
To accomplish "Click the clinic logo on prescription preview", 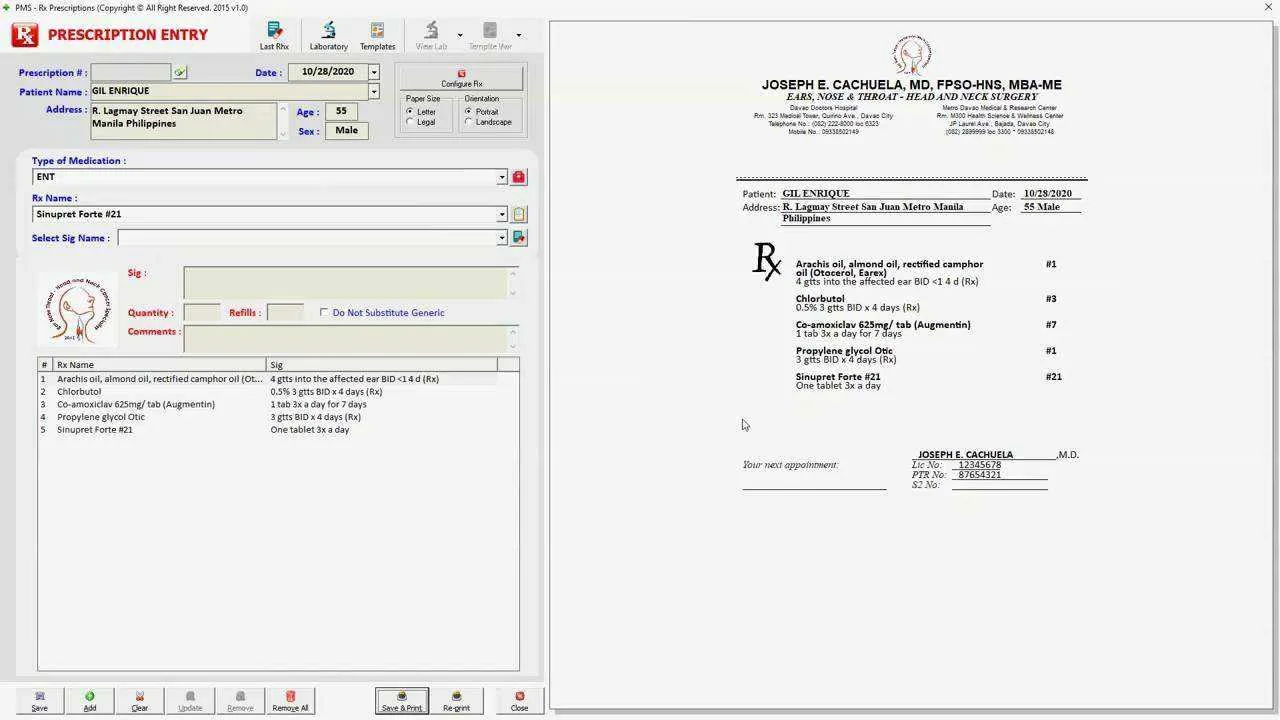I will 910,55.
